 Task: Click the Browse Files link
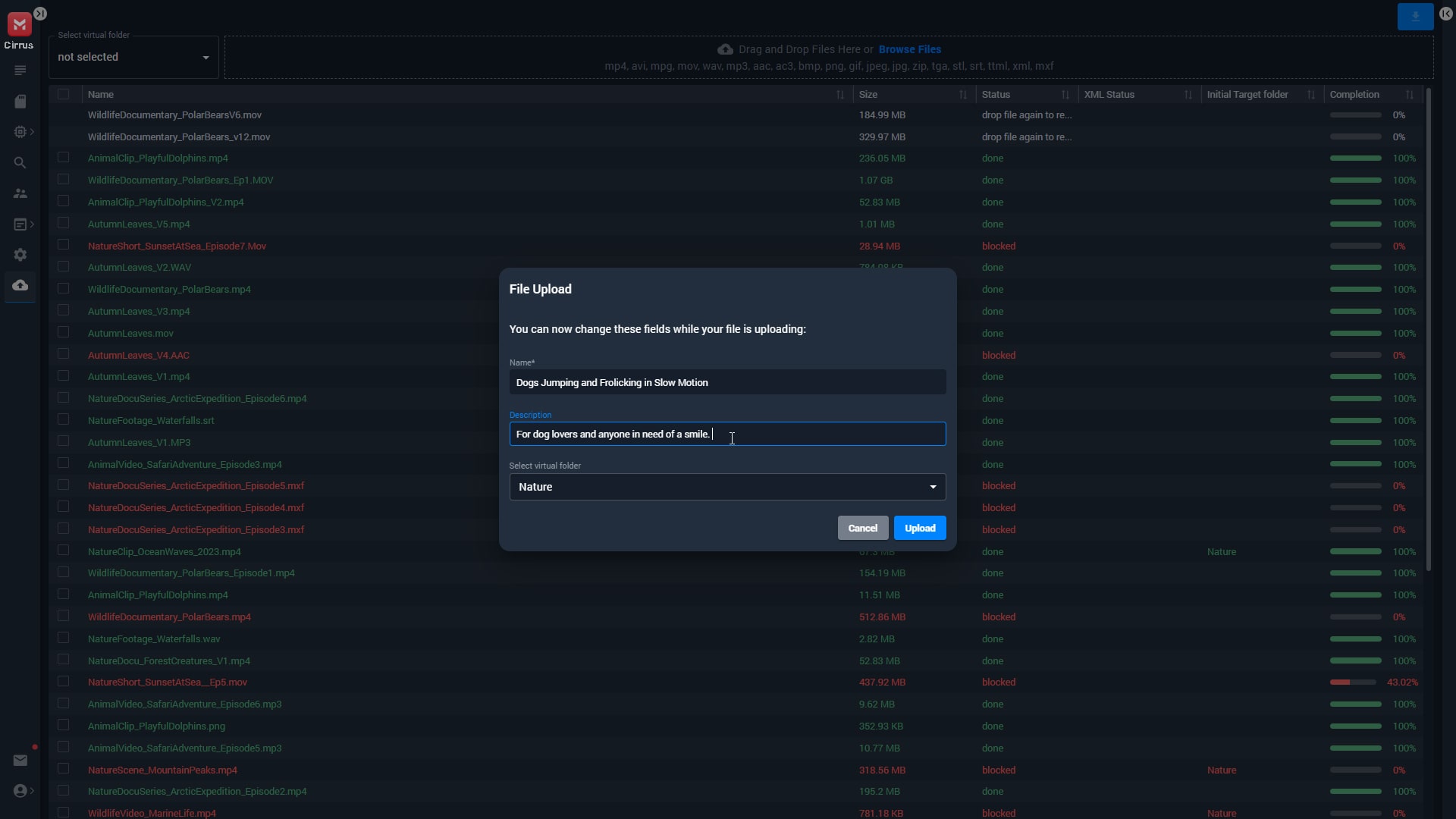click(x=909, y=49)
